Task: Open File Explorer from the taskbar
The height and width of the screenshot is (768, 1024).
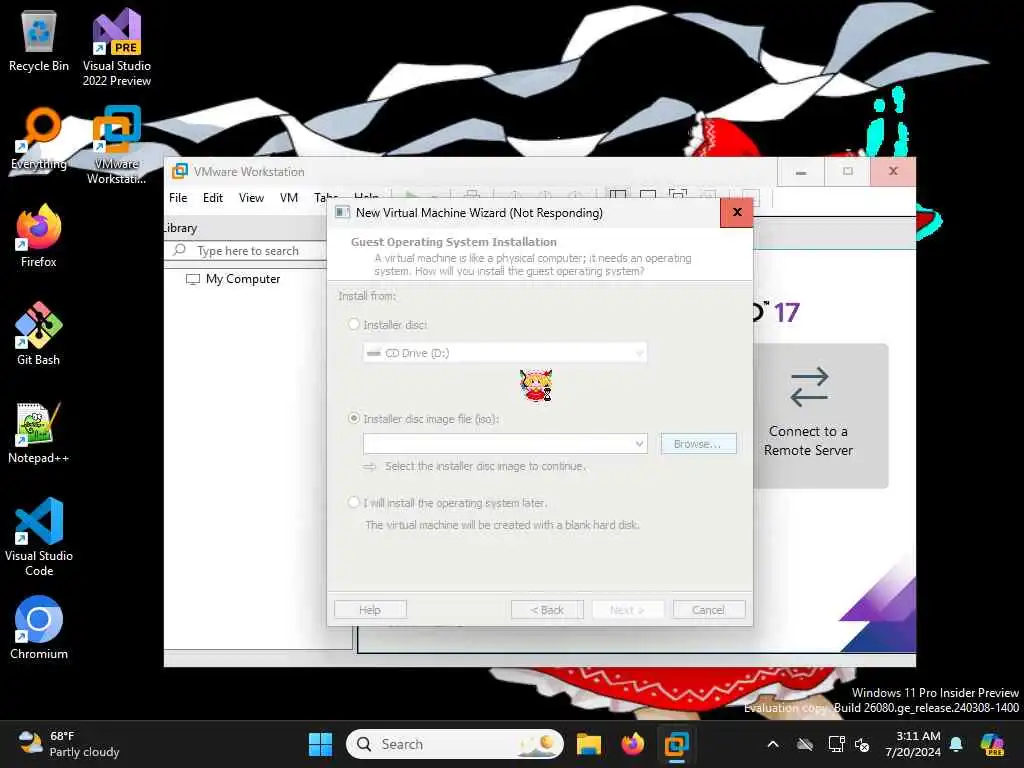Action: point(588,744)
